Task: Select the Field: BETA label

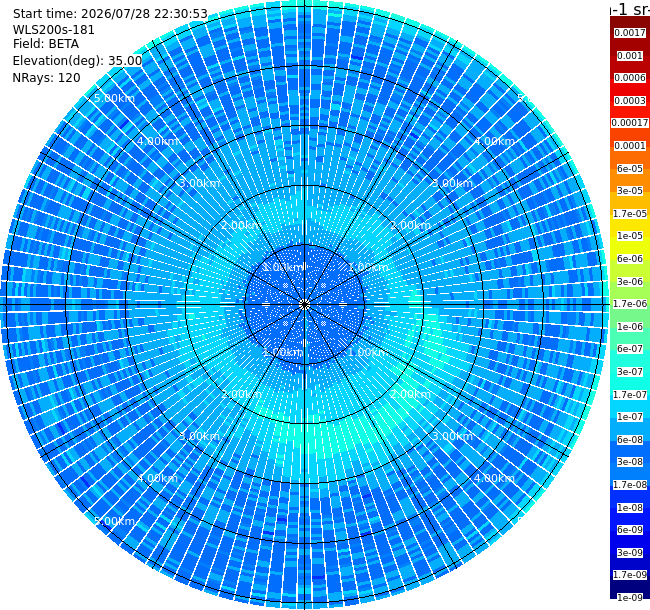Action: (x=46, y=44)
